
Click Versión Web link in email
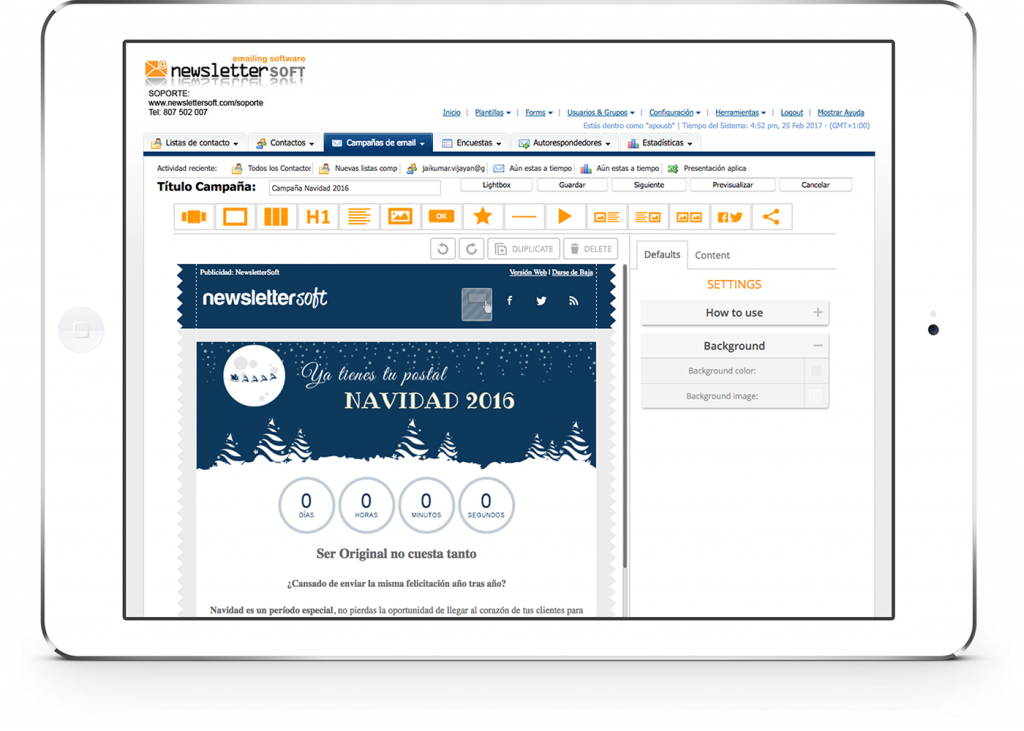(528, 272)
